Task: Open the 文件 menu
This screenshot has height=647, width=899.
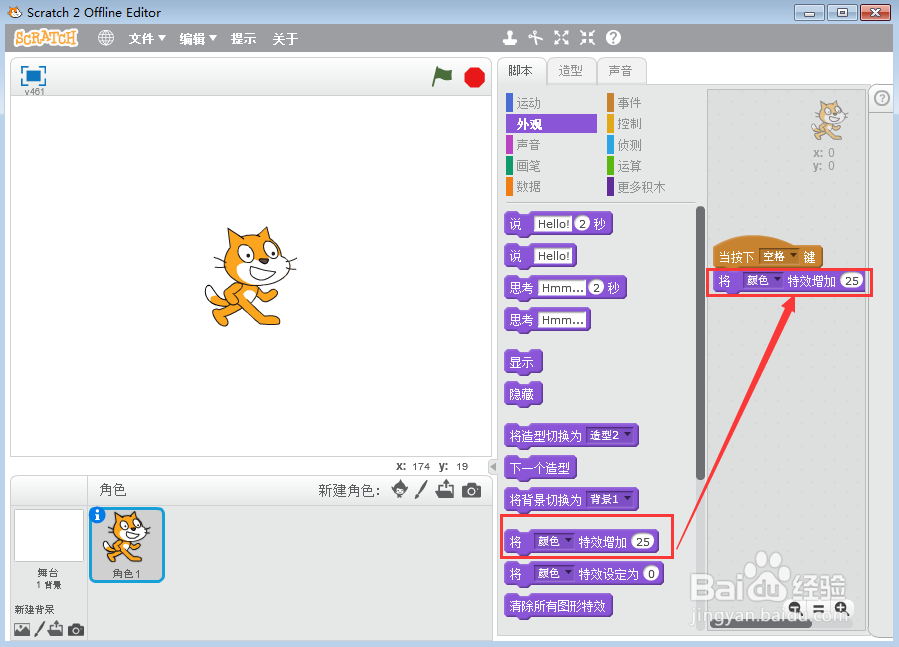Action: click(x=147, y=38)
